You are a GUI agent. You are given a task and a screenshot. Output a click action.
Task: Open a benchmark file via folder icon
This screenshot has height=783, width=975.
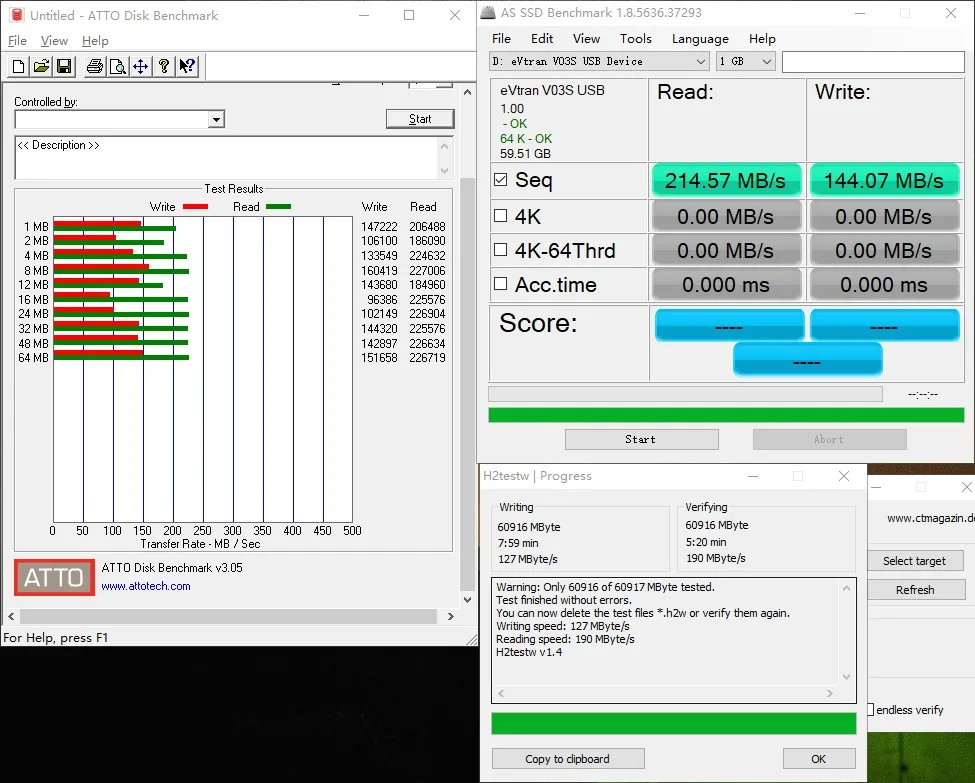coord(41,67)
